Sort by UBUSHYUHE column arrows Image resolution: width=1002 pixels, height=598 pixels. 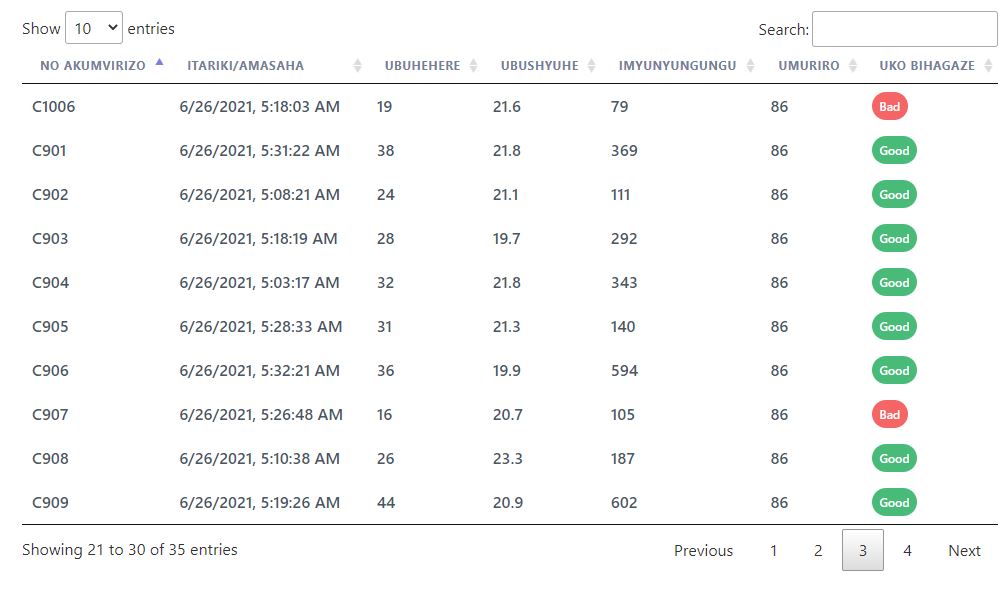tap(592, 65)
